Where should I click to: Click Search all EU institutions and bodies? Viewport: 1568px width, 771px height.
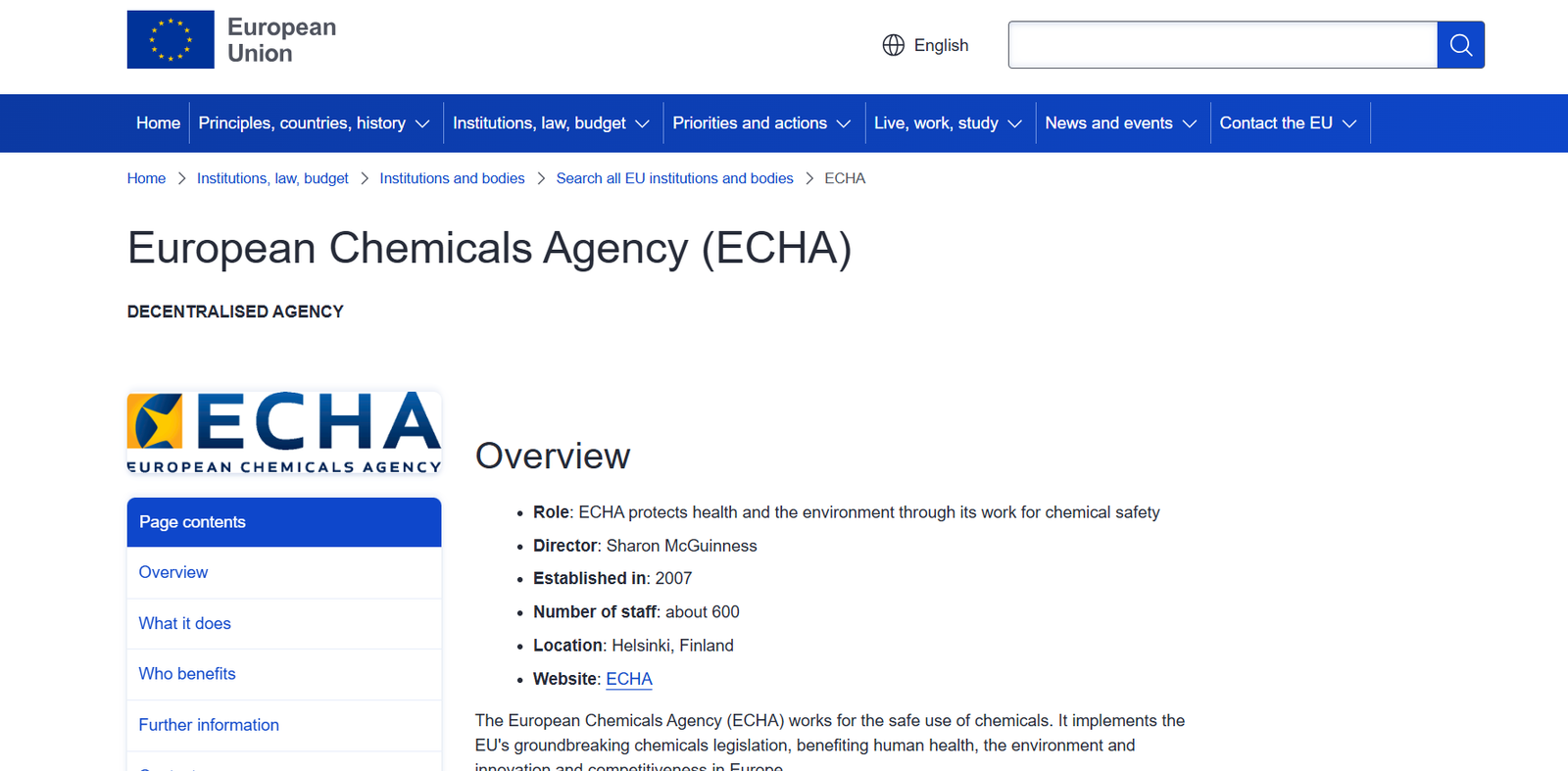pos(674,178)
